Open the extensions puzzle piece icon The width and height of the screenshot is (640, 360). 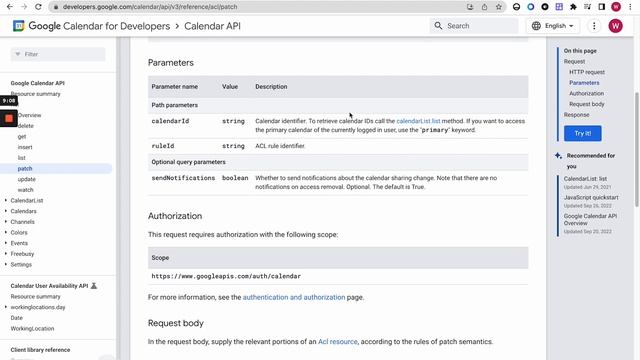(573, 7)
